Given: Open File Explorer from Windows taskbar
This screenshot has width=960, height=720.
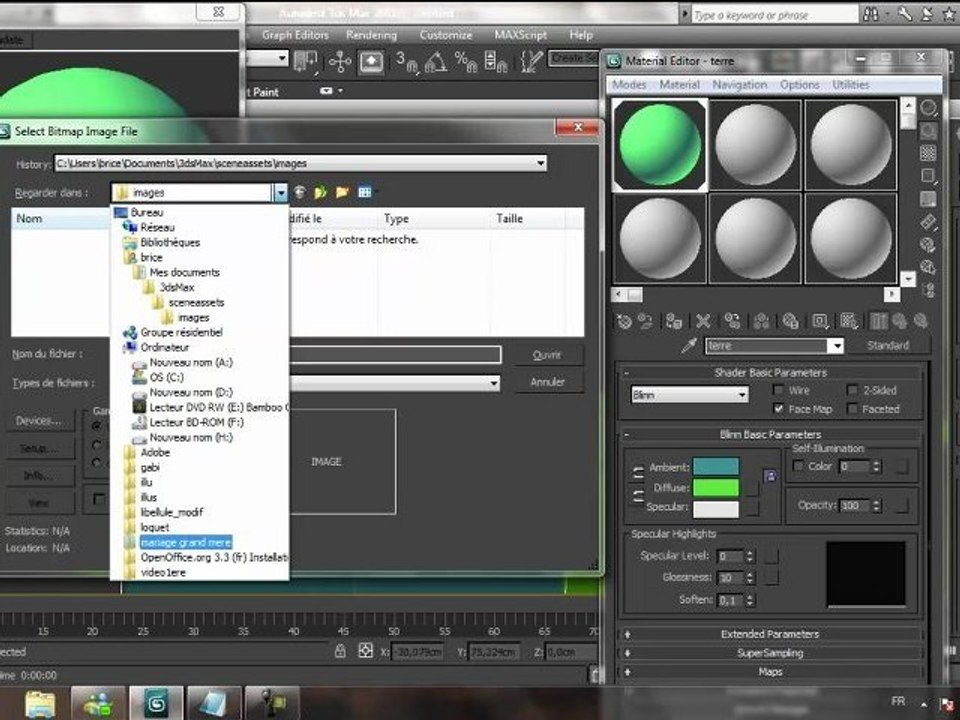Looking at the screenshot, I should pyautogui.click(x=40, y=703).
